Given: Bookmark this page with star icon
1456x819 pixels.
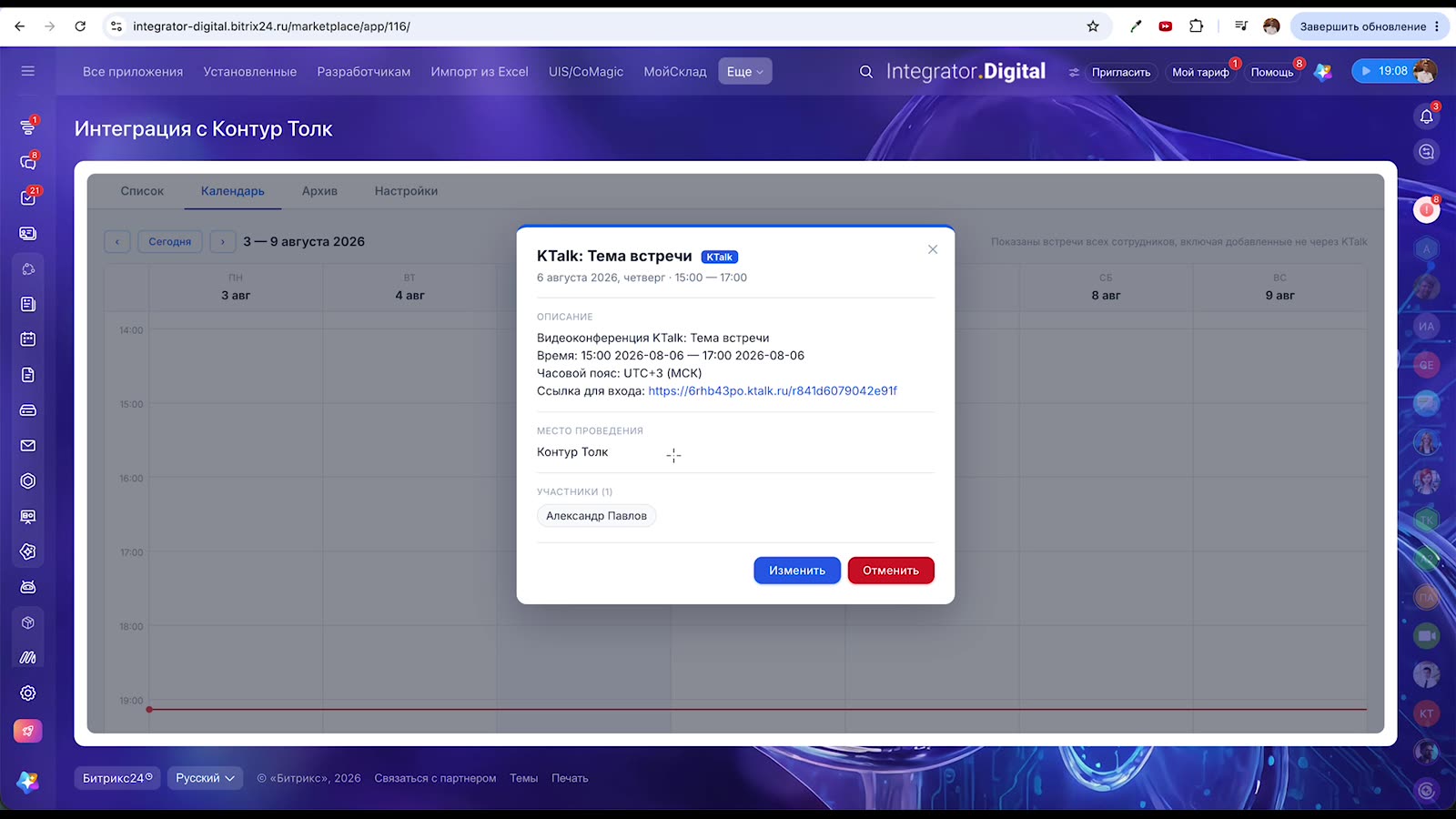Looking at the screenshot, I should pyautogui.click(x=1093, y=26).
